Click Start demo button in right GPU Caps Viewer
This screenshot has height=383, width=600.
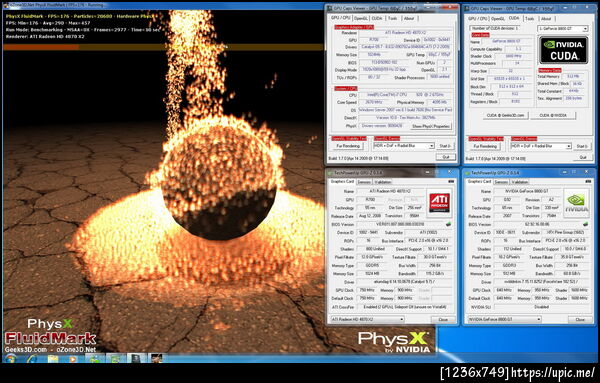coord(582,146)
